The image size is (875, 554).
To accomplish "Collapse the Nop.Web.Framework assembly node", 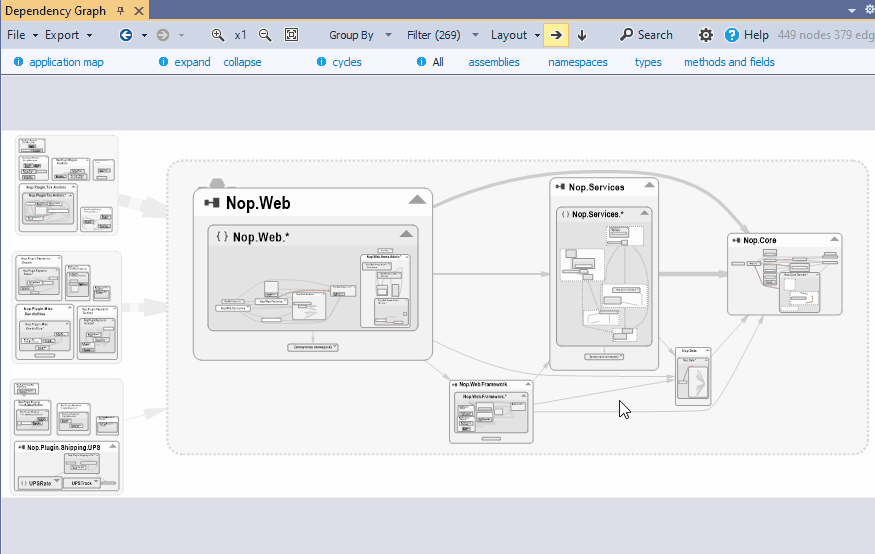I will [x=527, y=384].
